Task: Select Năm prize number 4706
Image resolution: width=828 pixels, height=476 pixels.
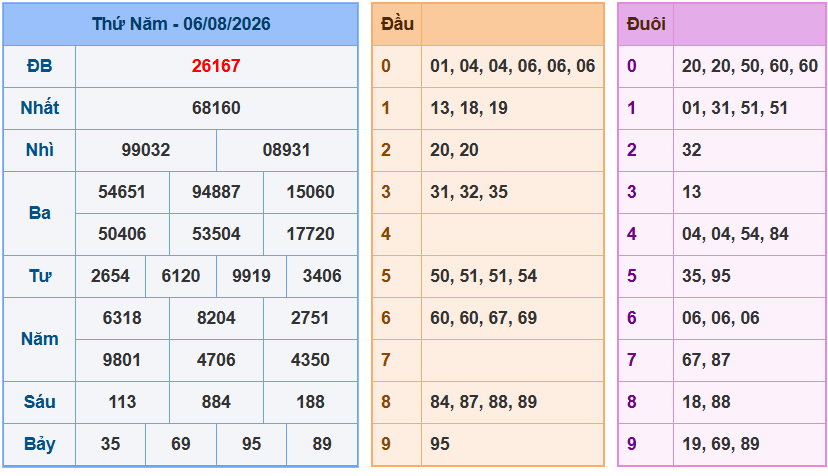Action: point(216,360)
